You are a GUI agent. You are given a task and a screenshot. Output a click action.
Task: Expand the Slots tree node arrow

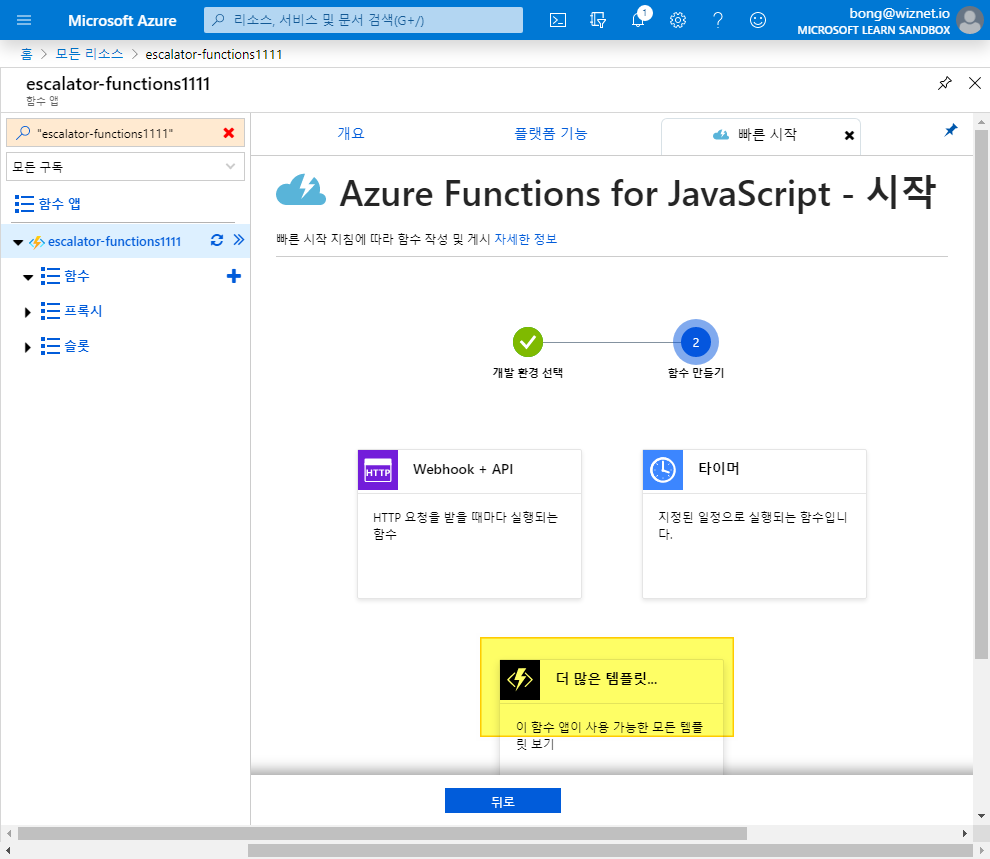point(27,347)
